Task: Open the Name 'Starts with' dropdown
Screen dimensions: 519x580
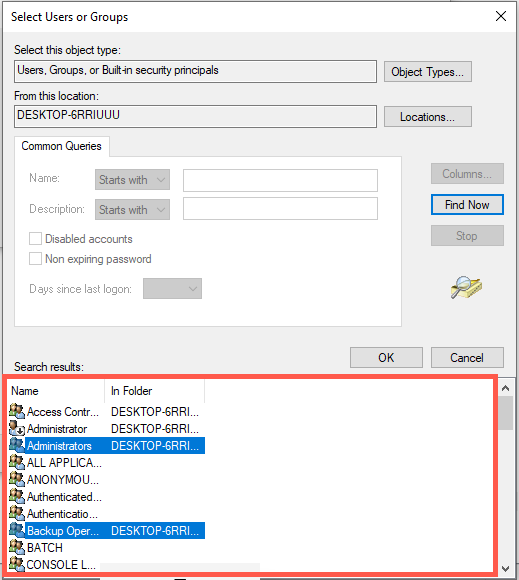Action: click(132, 180)
